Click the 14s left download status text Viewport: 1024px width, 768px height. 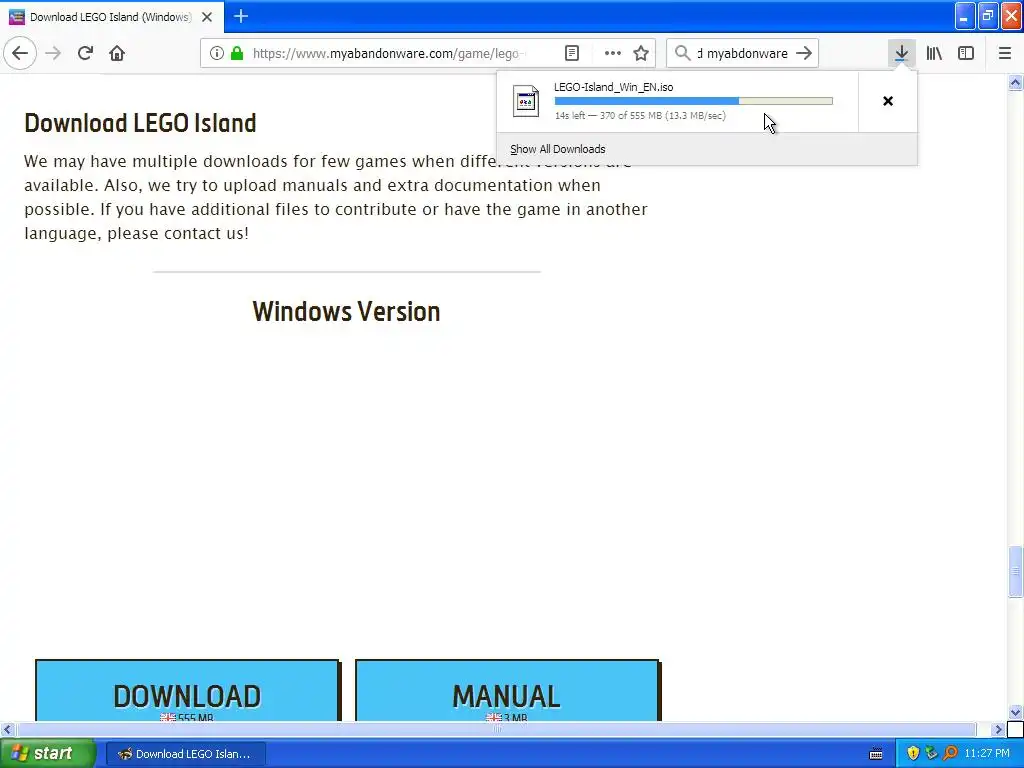pos(640,116)
